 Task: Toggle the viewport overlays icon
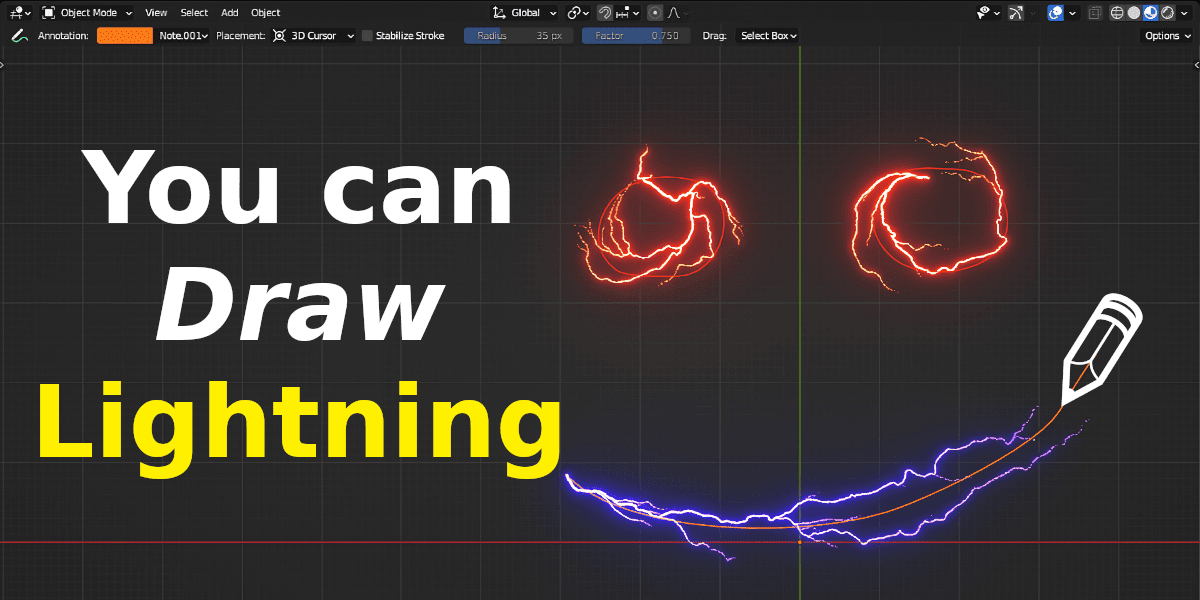pos(1056,13)
